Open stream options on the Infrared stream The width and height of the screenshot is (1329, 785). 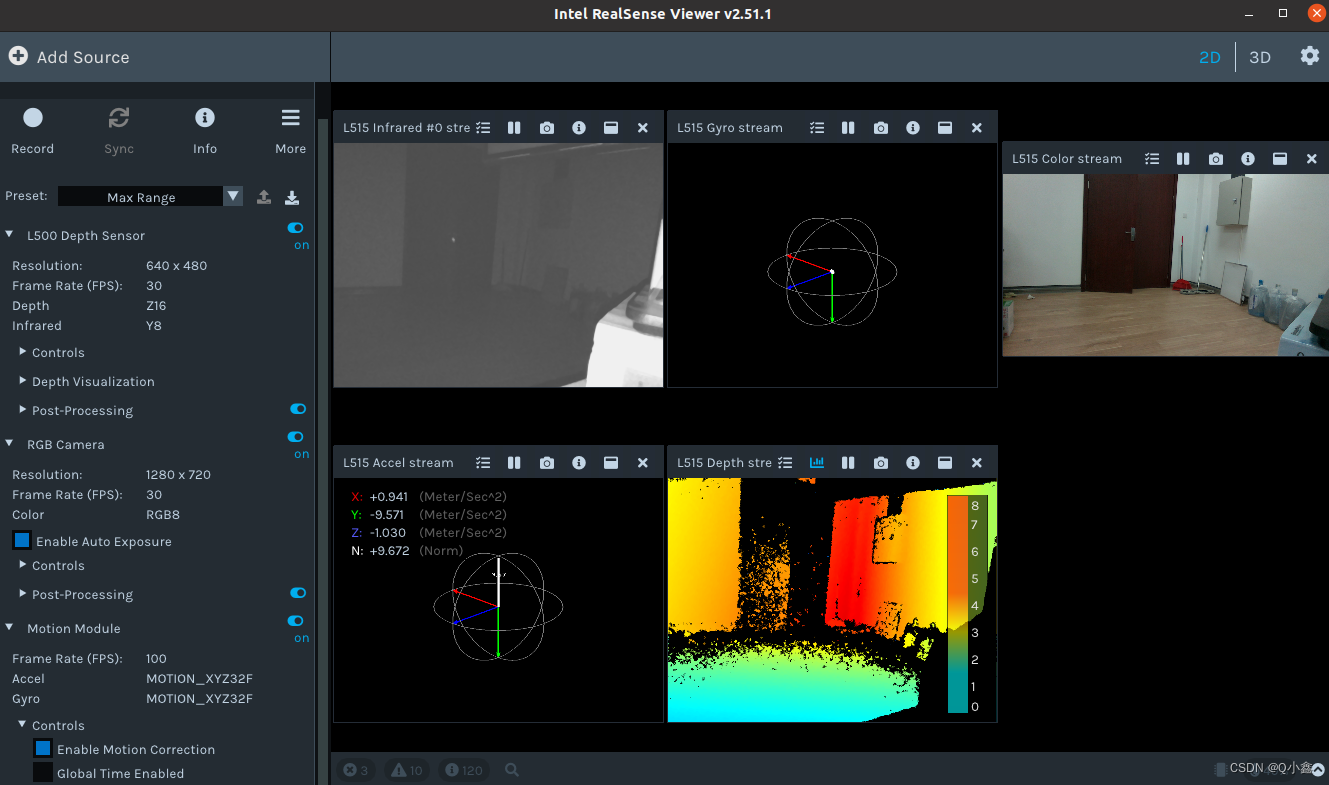pos(483,127)
